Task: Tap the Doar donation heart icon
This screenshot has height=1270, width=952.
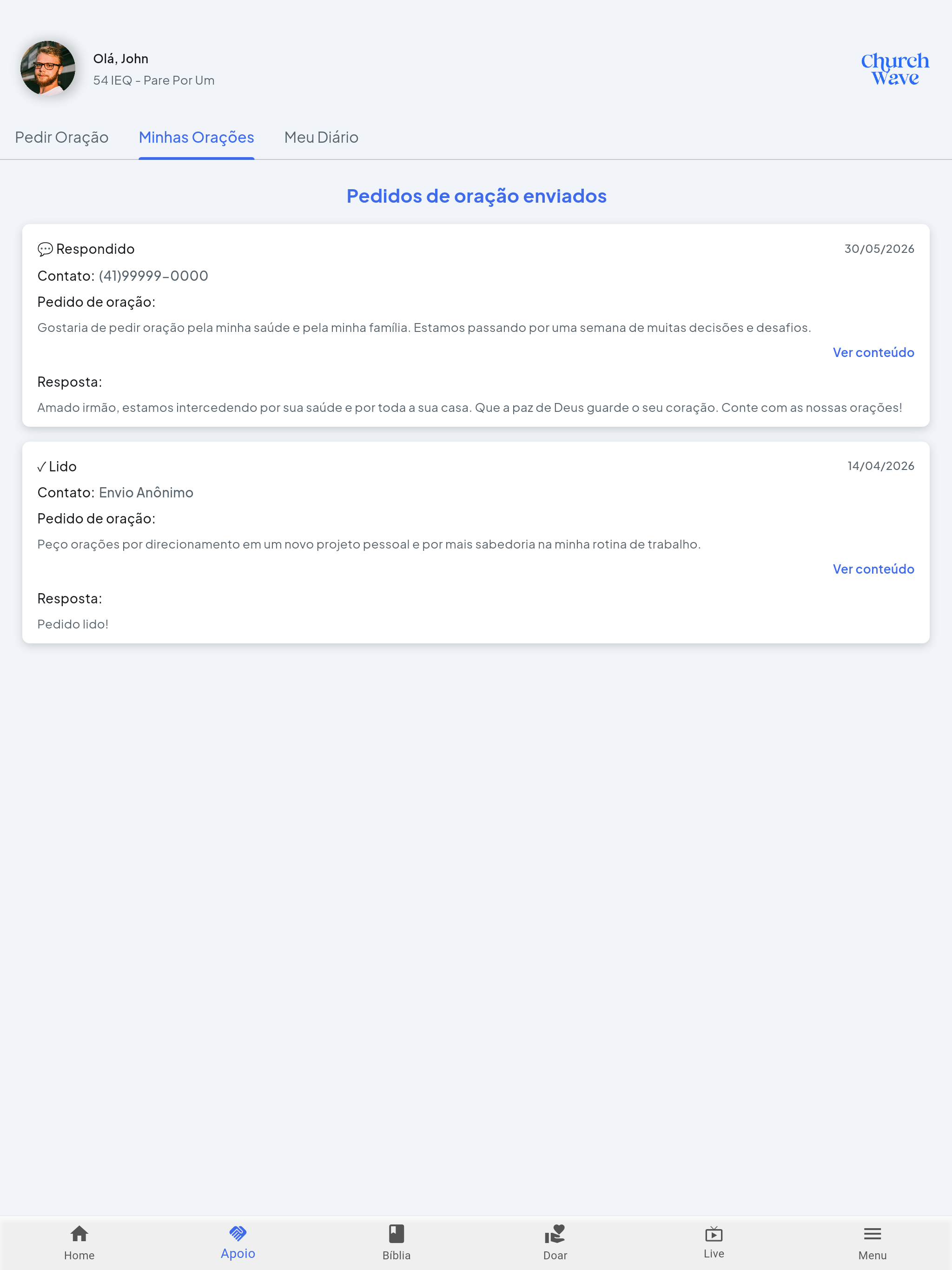Action: pos(555,1234)
